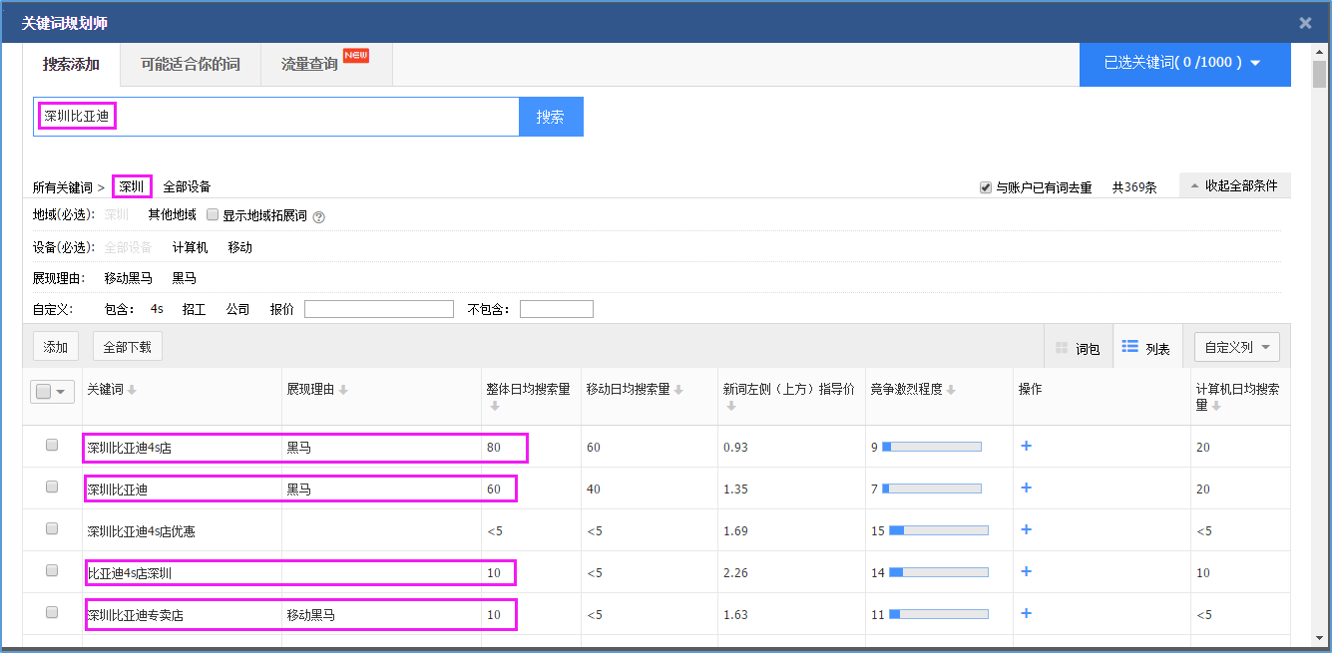Open 可能适合你的词 tab

pyautogui.click(x=190, y=64)
